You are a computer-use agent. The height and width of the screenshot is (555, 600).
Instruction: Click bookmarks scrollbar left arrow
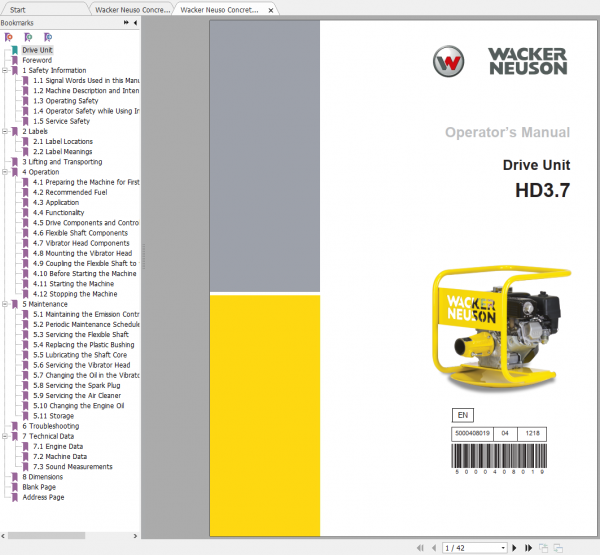tap(3, 536)
